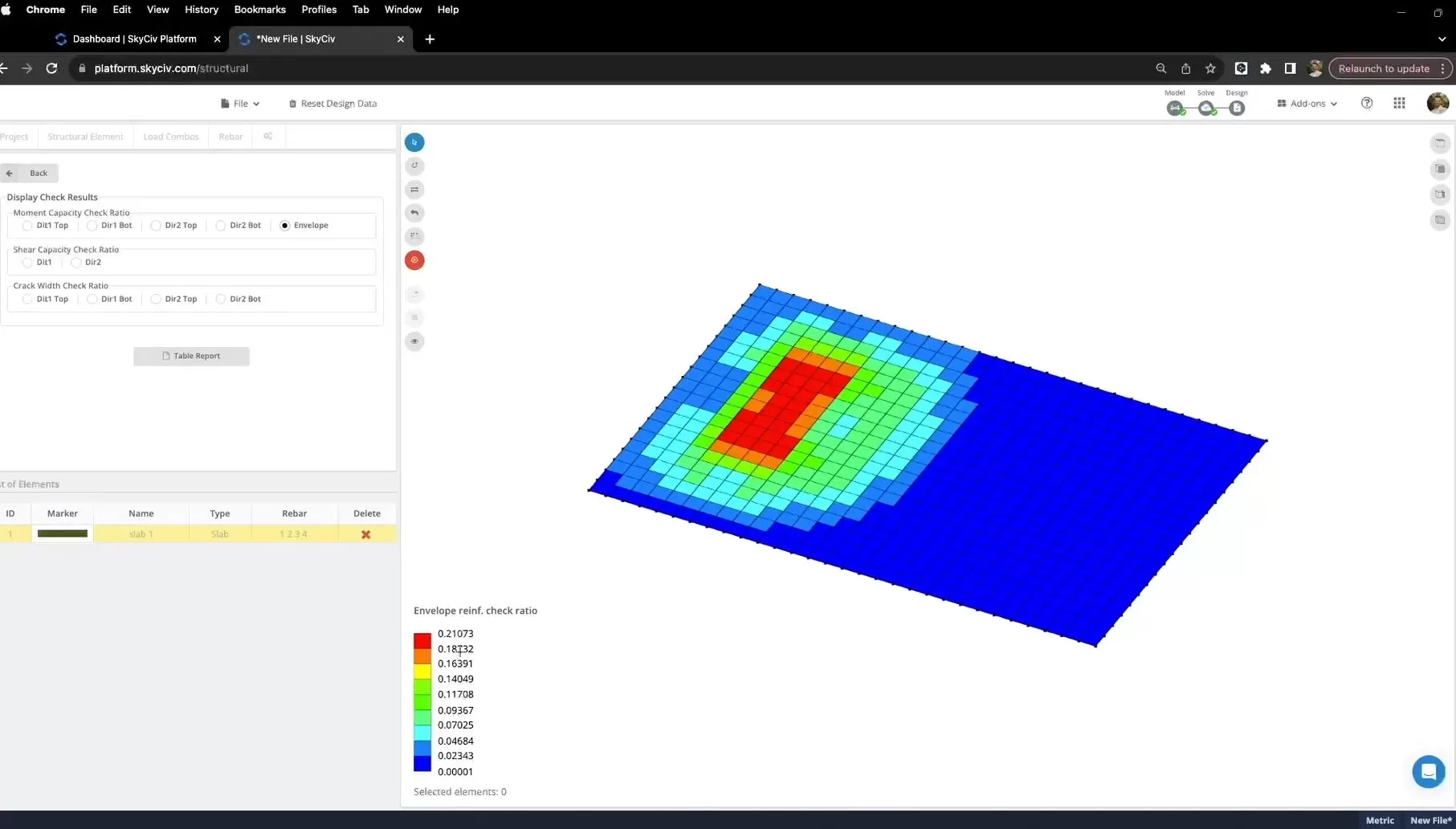The height and width of the screenshot is (829, 1456).
Task: Open the help question mark icon
Action: coord(1367,103)
